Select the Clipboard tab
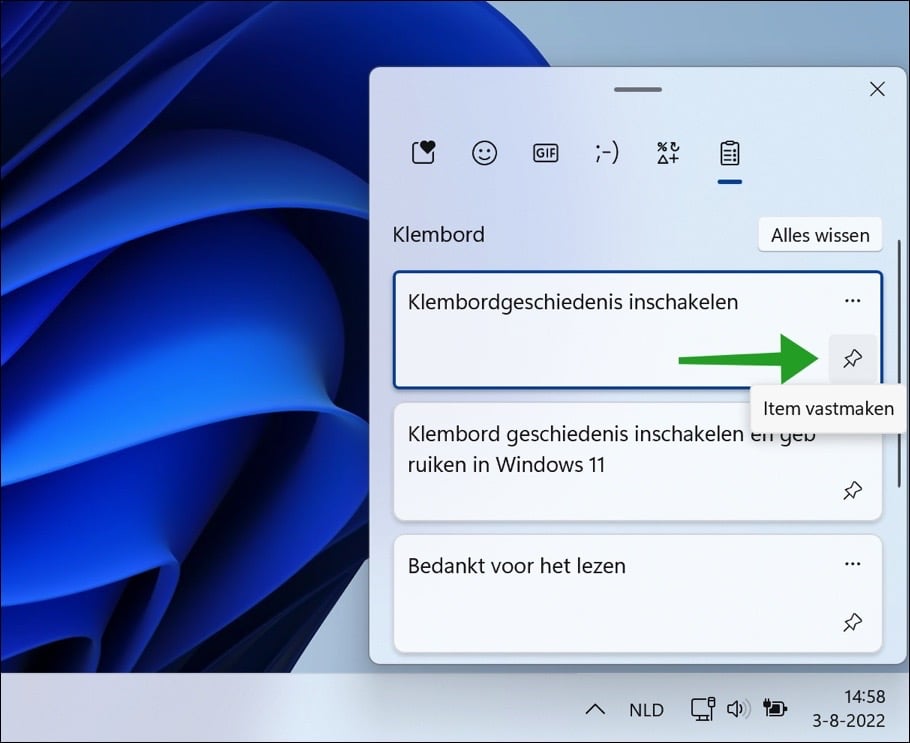The height and width of the screenshot is (743, 910). tap(729, 152)
